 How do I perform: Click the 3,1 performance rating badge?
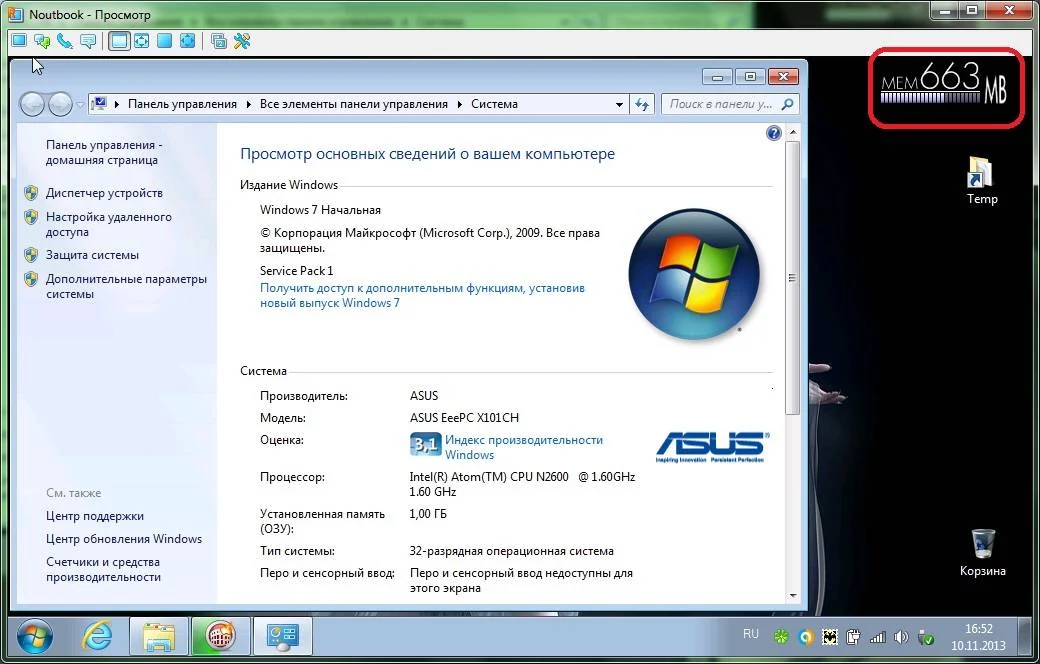tap(425, 444)
